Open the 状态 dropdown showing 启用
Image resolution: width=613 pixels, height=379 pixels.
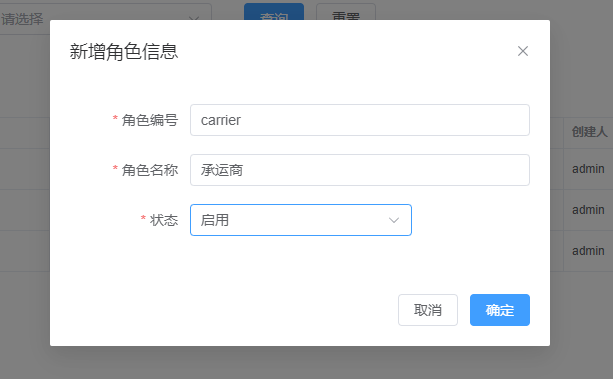pos(301,220)
